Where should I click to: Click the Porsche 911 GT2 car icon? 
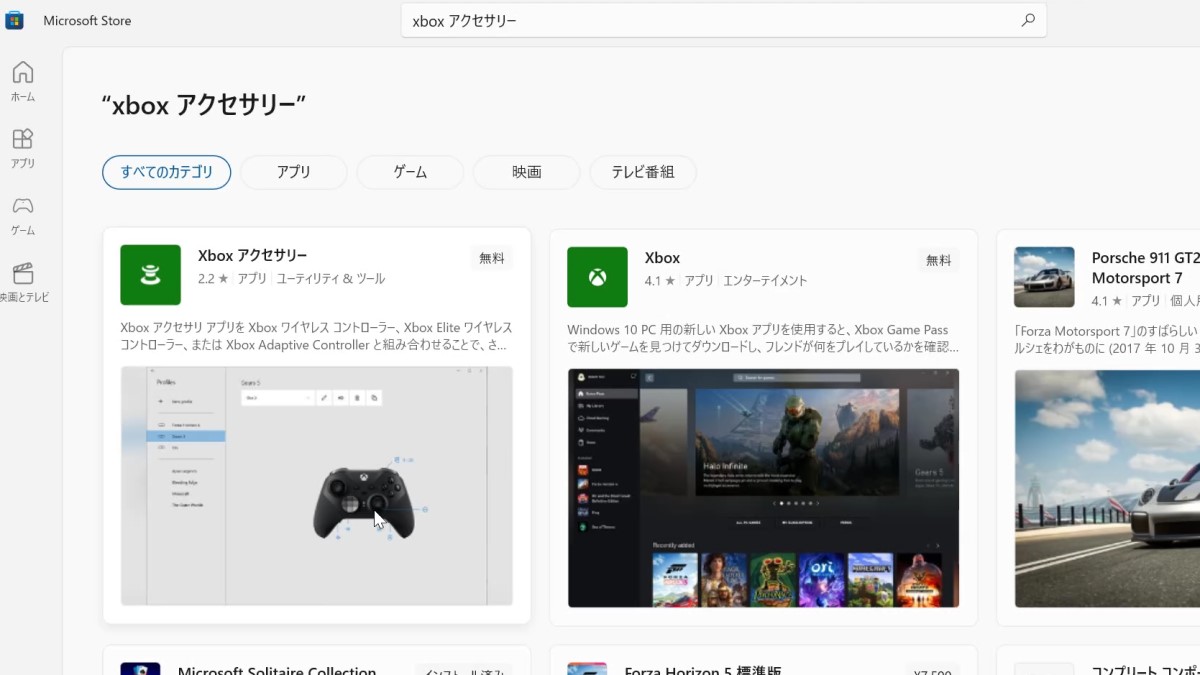point(1044,277)
